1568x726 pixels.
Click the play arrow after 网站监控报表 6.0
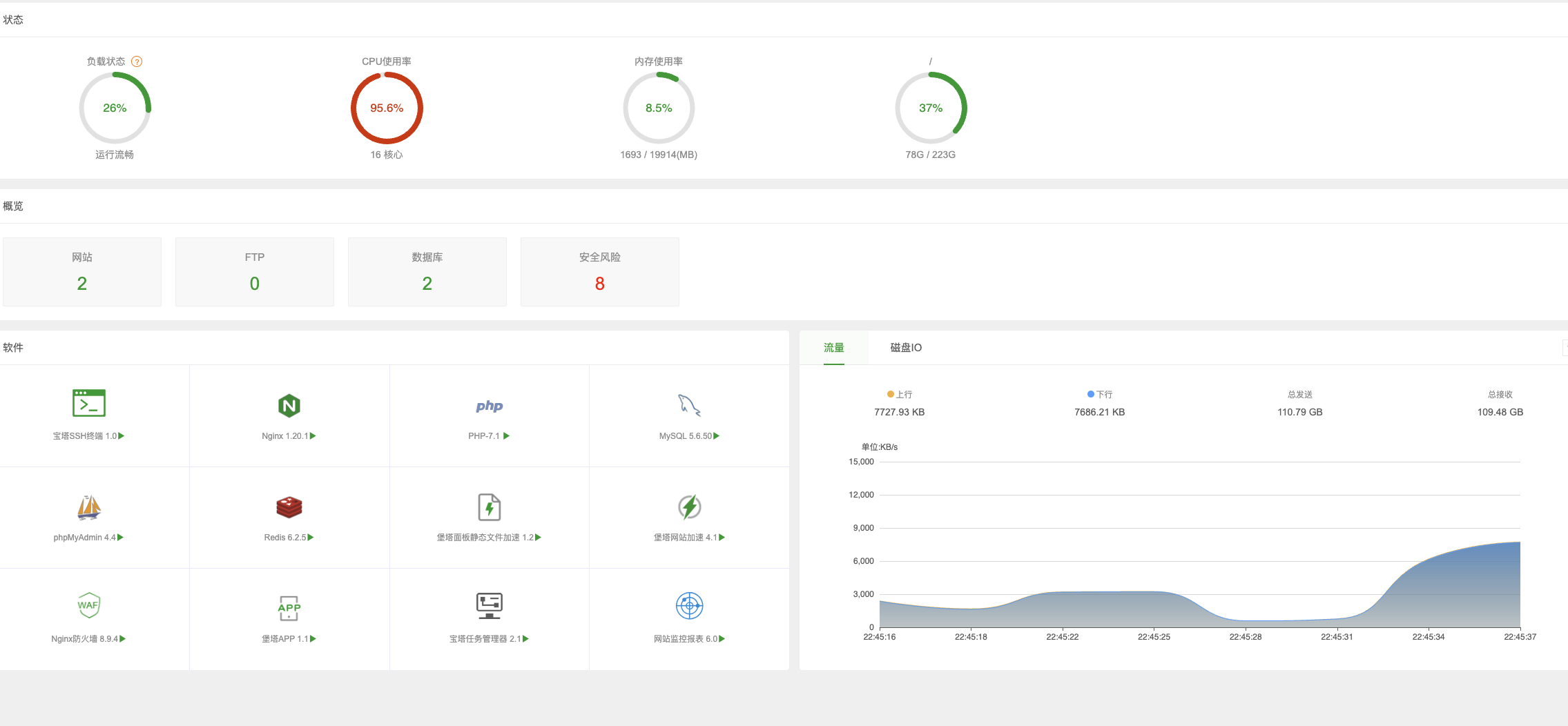pos(722,639)
